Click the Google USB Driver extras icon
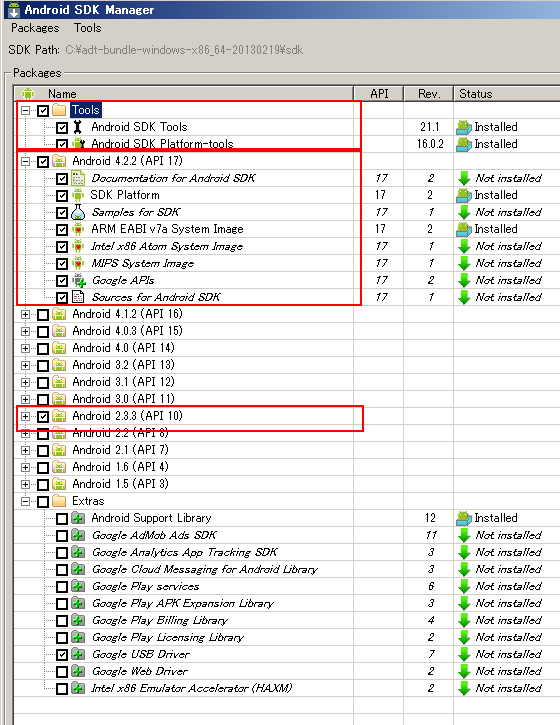 coord(78,654)
